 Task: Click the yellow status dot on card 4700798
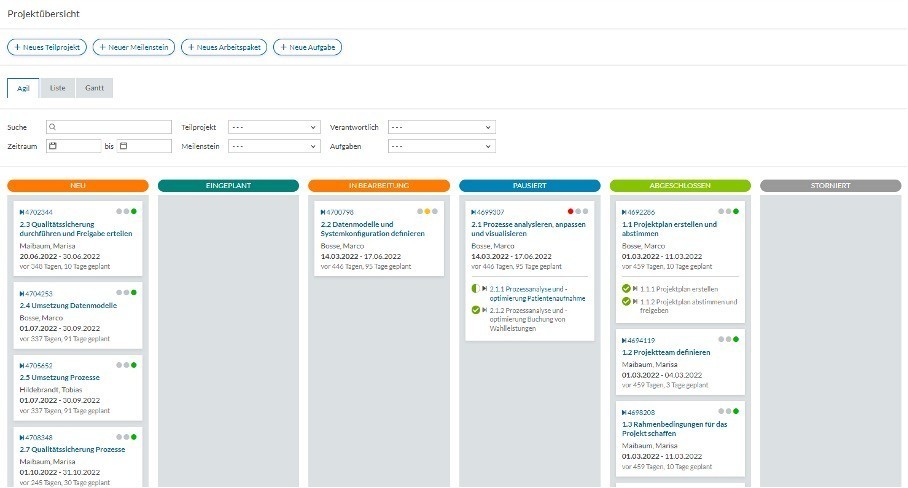point(427,211)
